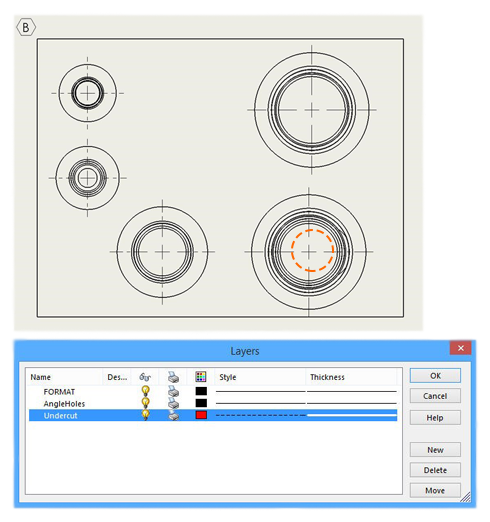Screen dimensions: 490x522
Task: Click the Move button
Action: coord(435,490)
